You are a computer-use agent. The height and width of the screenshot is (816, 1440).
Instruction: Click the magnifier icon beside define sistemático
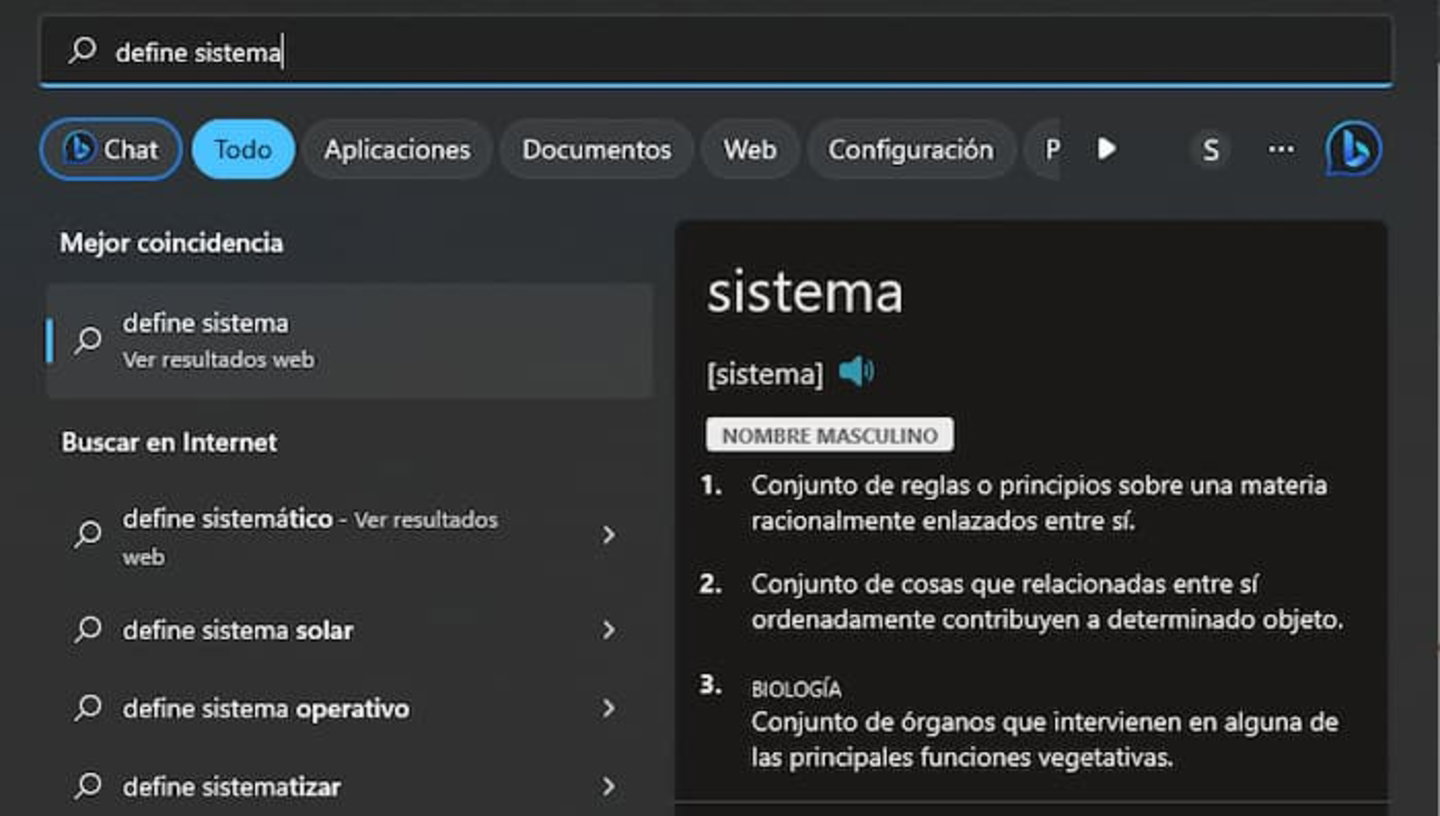(x=88, y=535)
